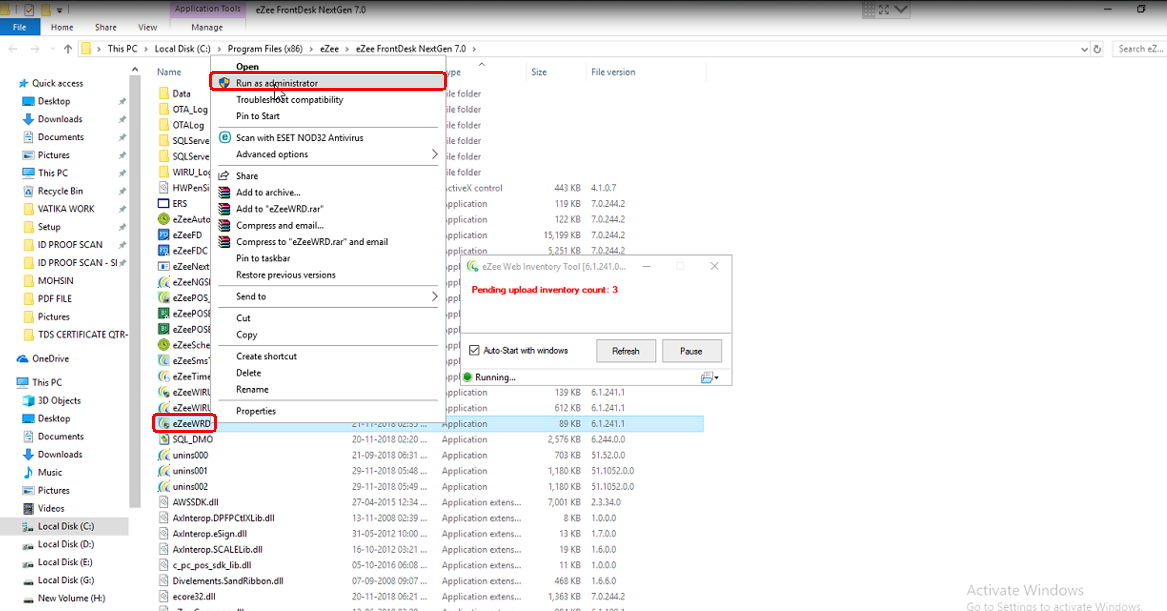1167x611 pixels.
Task: Open the ID PROOF SCAN folder in sidebar
Action: tap(70, 245)
